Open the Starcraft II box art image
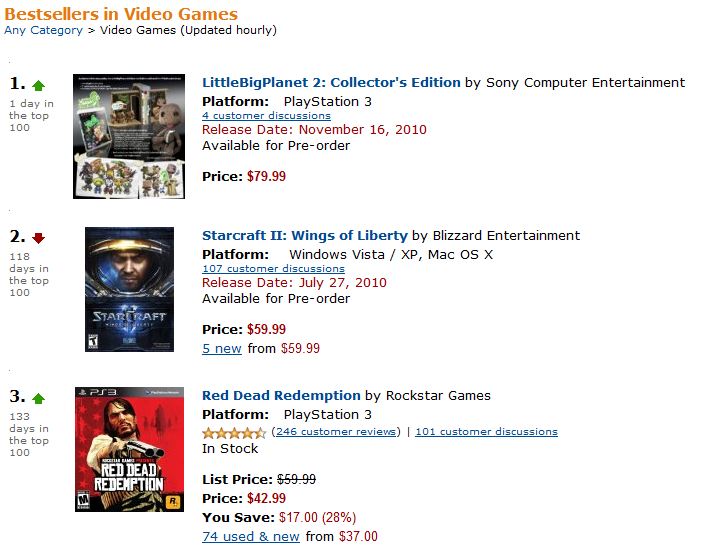Screen dimensions: 705x550 pos(129,289)
